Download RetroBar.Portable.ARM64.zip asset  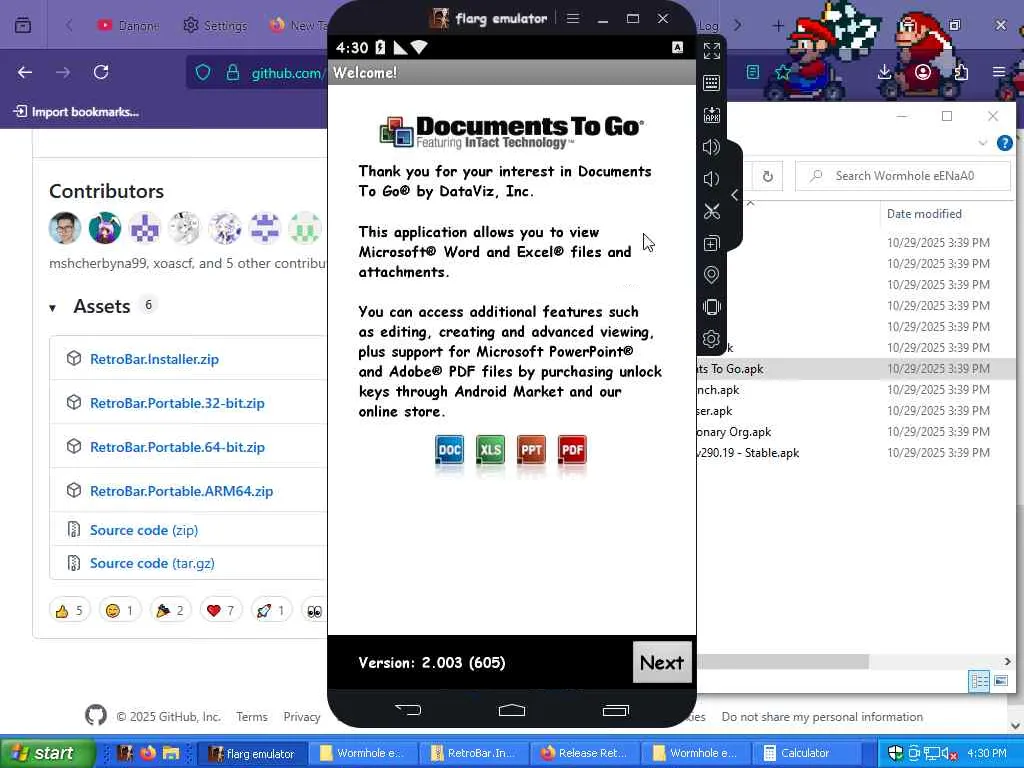tap(182, 491)
